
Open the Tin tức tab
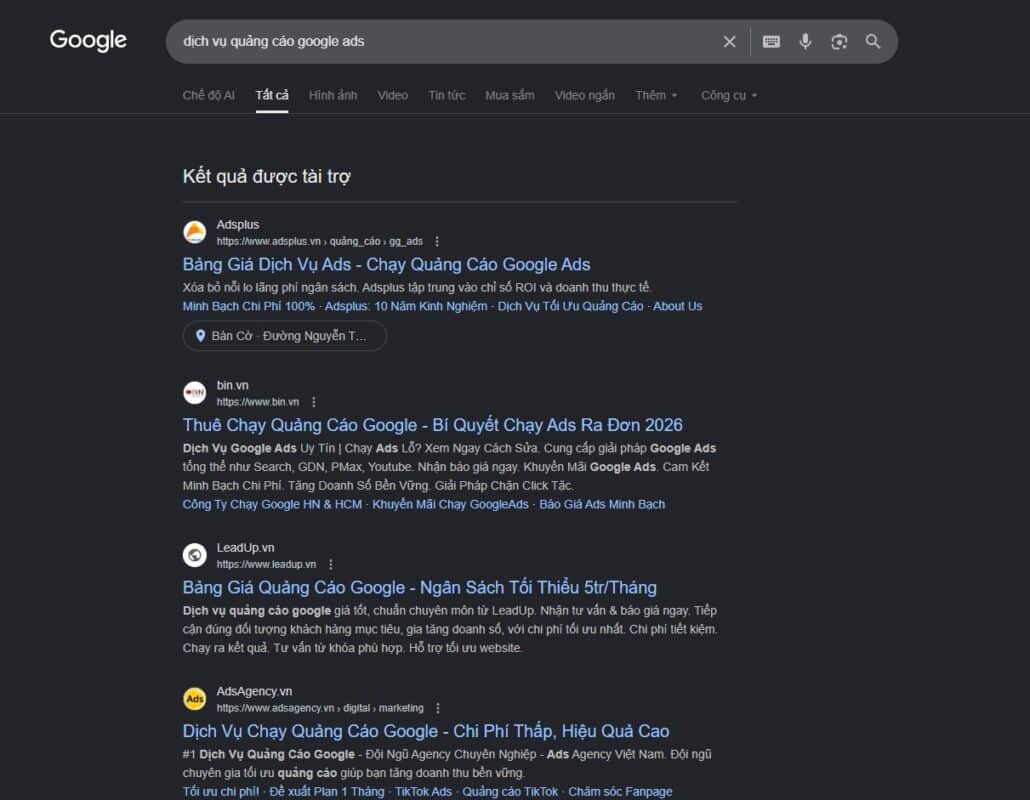[x=447, y=95]
